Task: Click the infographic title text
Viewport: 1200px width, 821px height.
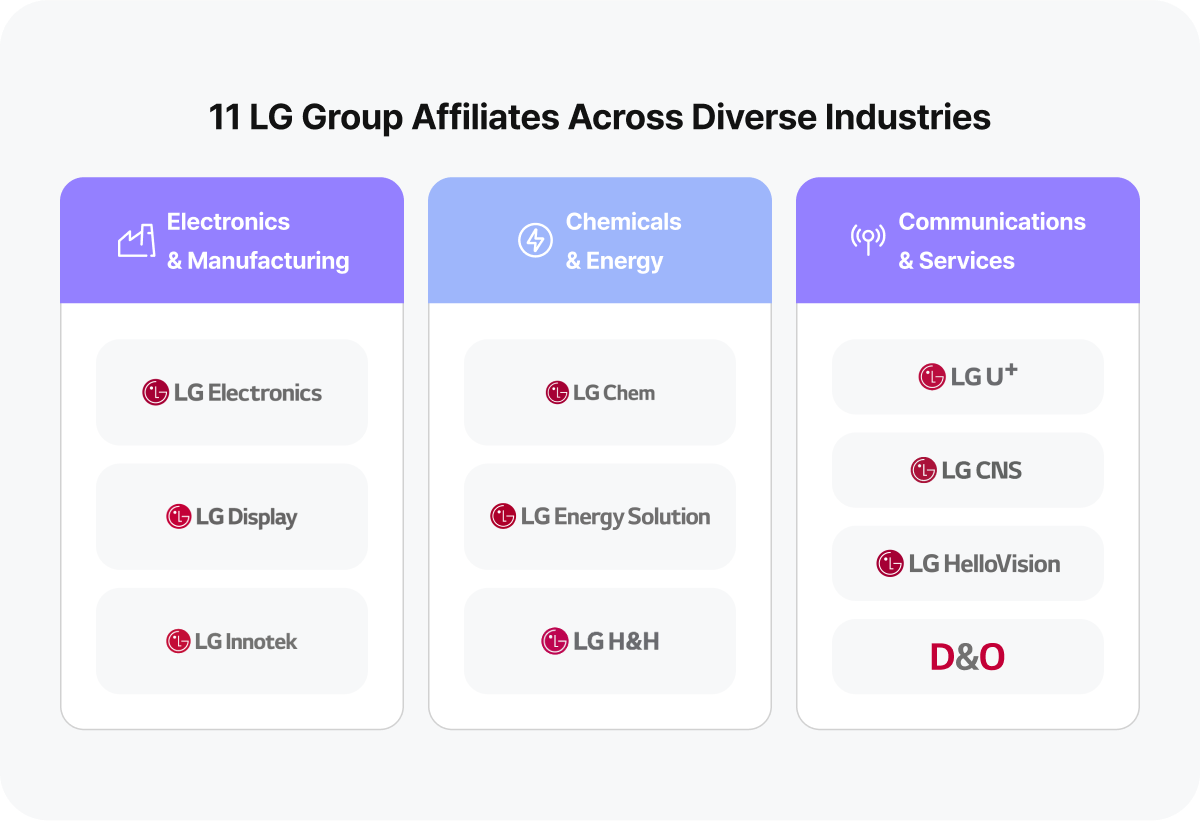Action: (x=599, y=117)
